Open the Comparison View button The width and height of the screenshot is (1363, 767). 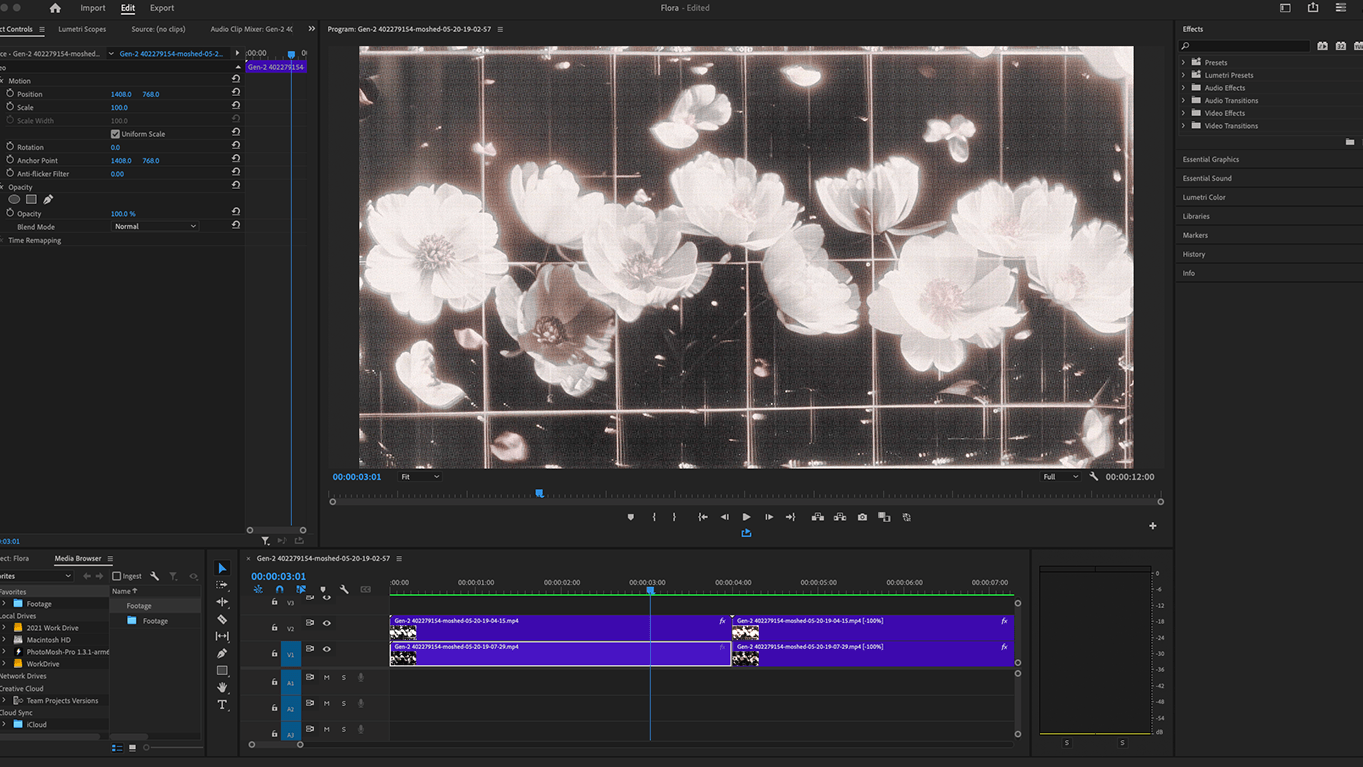point(884,517)
